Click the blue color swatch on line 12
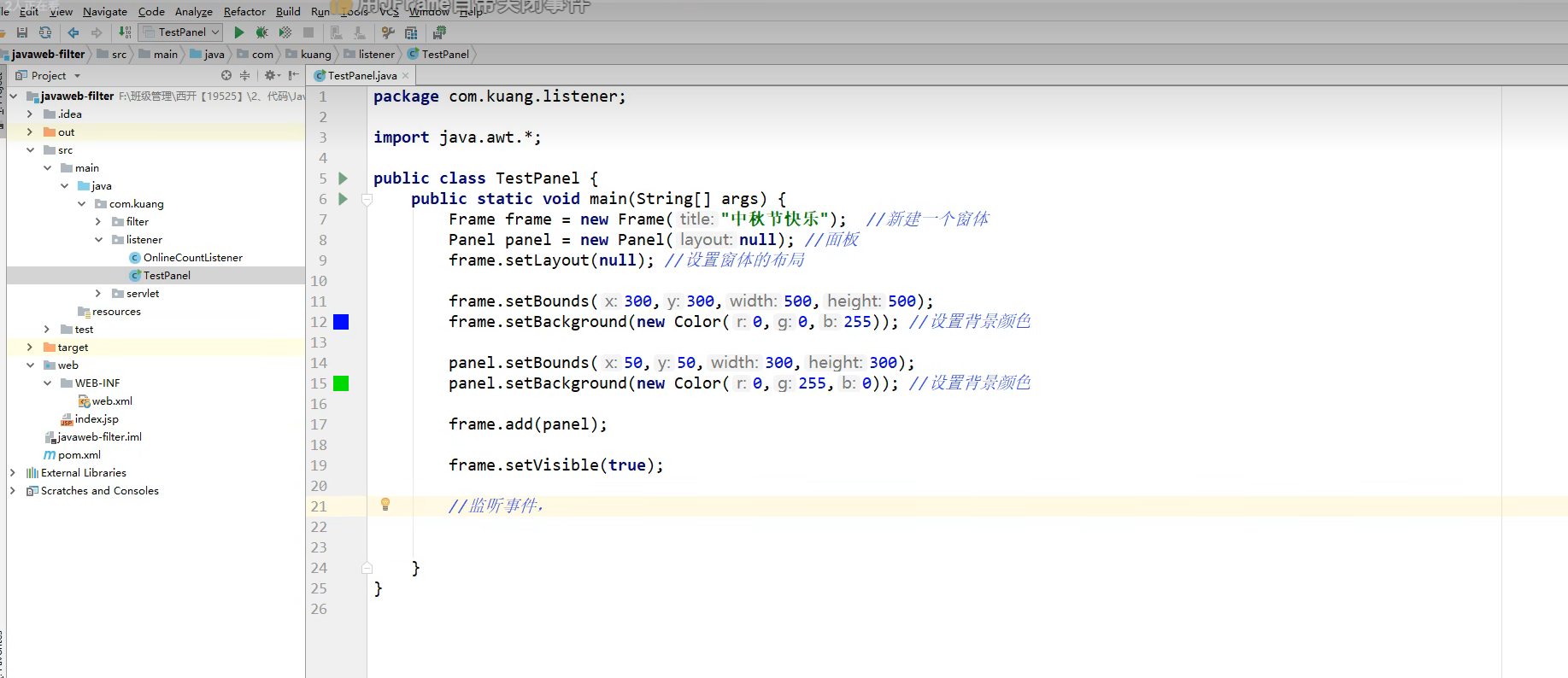1568x678 pixels. pyautogui.click(x=341, y=322)
